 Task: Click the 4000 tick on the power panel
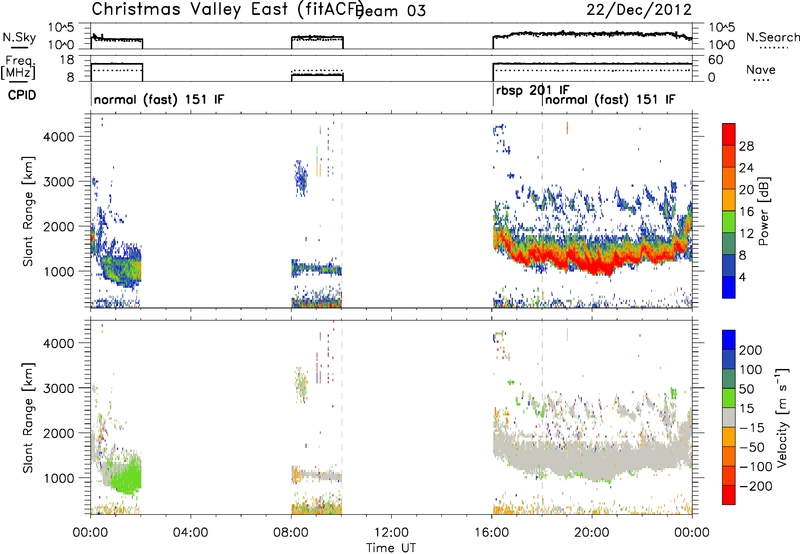point(58,136)
